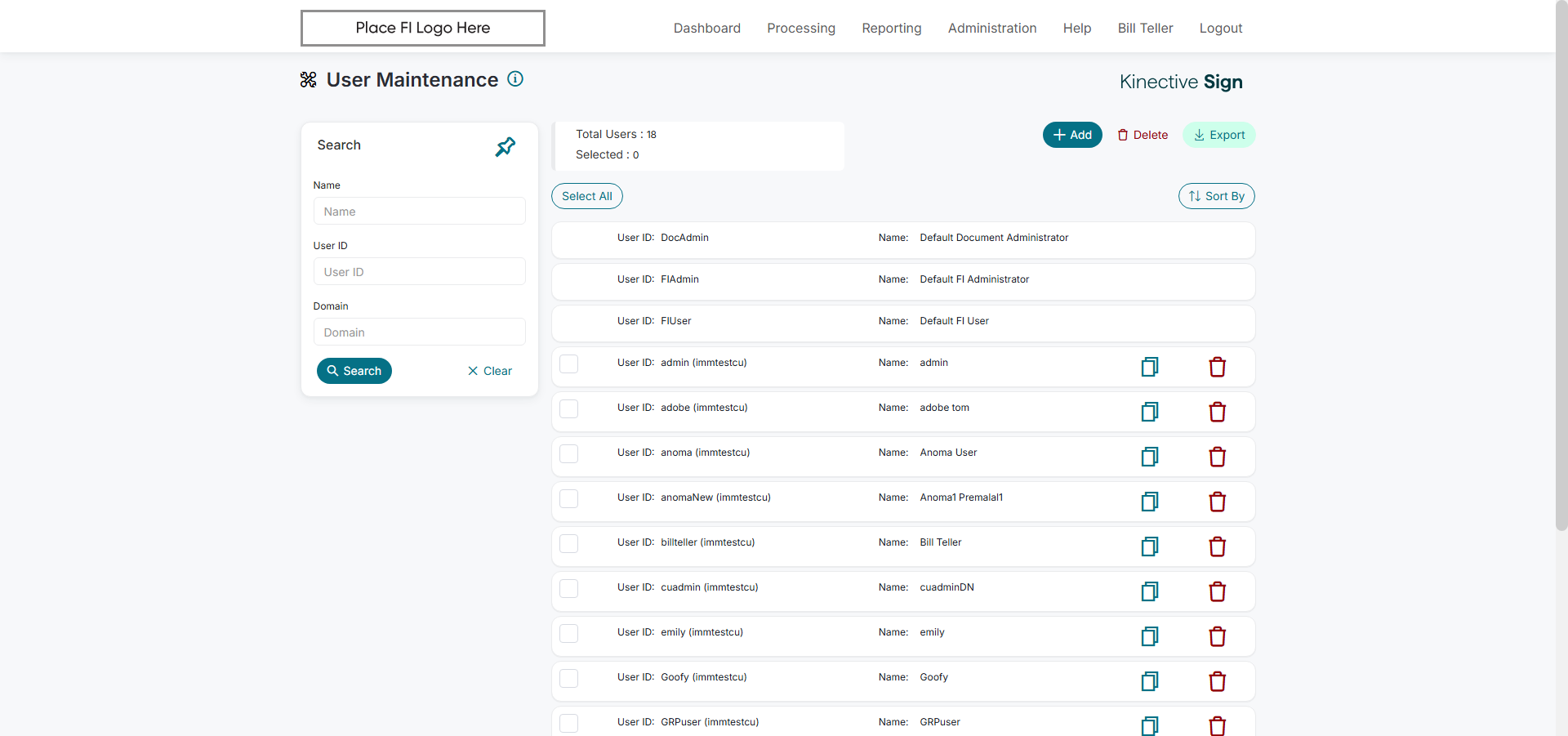This screenshot has width=1568, height=736.
Task: Copy the Goofy user entry
Action: point(1150,681)
